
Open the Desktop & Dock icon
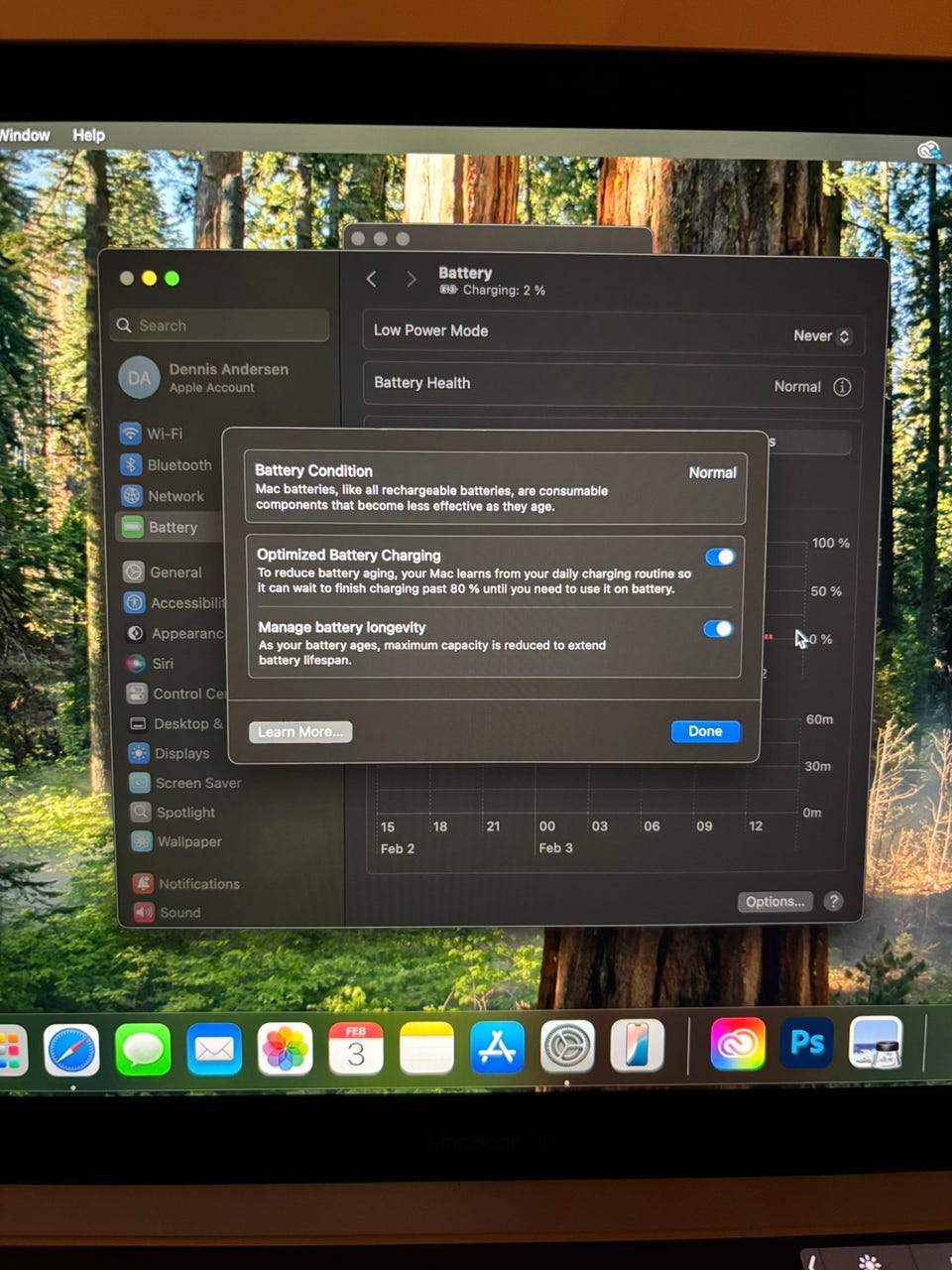(138, 723)
